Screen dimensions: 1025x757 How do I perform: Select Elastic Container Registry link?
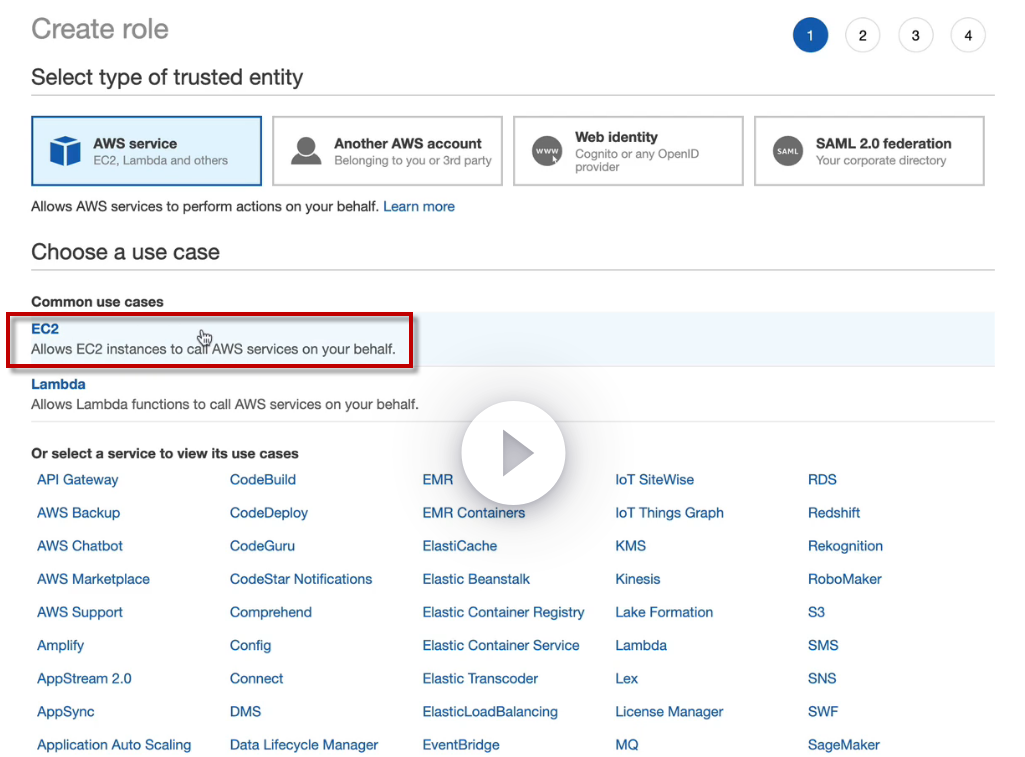(503, 613)
